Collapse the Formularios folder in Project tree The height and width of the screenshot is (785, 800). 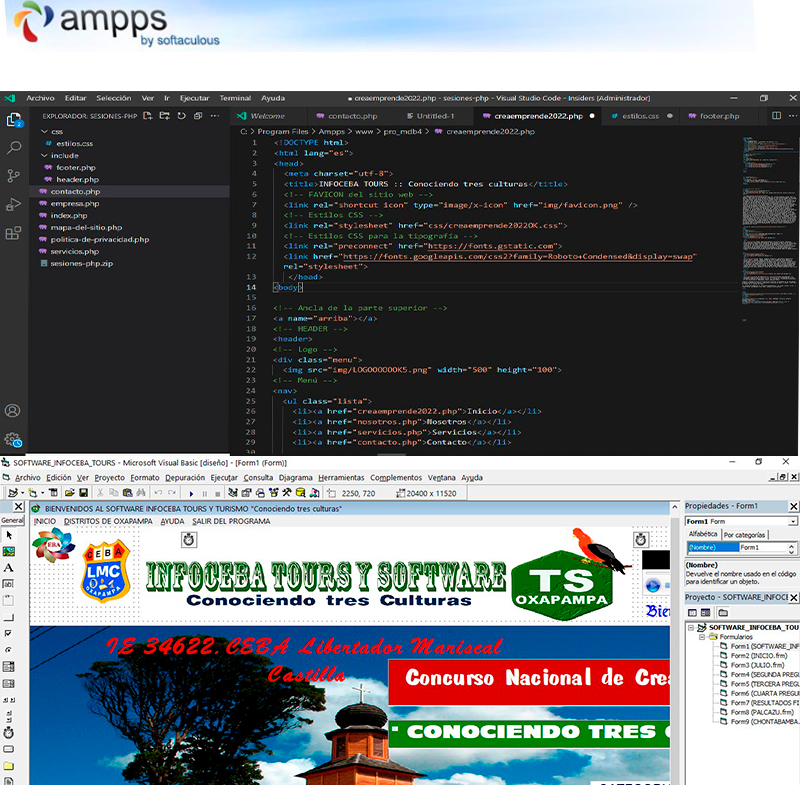pos(702,637)
